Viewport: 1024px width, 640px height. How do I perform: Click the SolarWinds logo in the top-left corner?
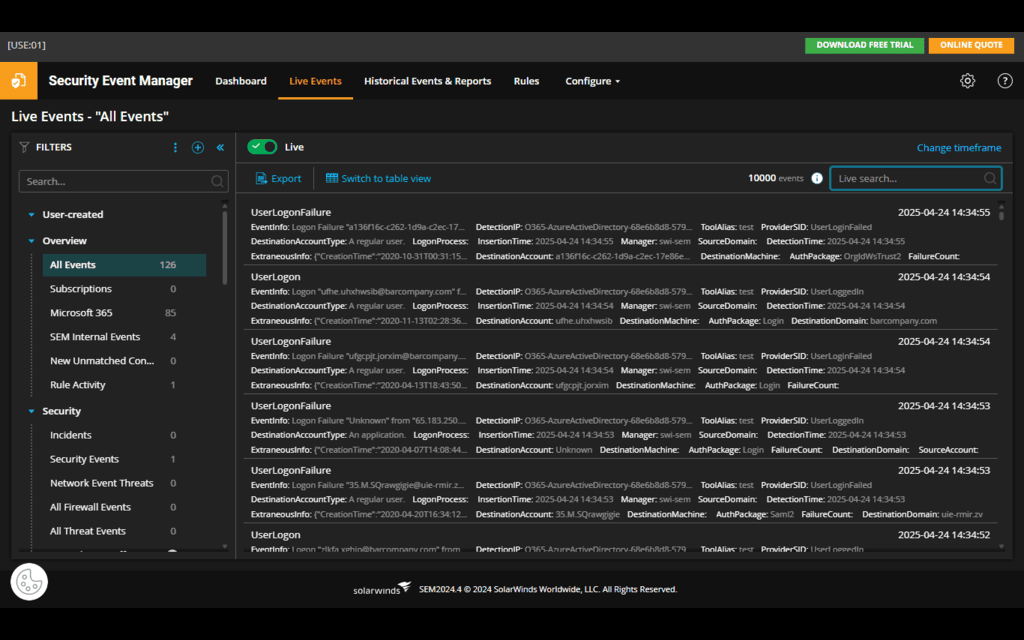[19, 81]
